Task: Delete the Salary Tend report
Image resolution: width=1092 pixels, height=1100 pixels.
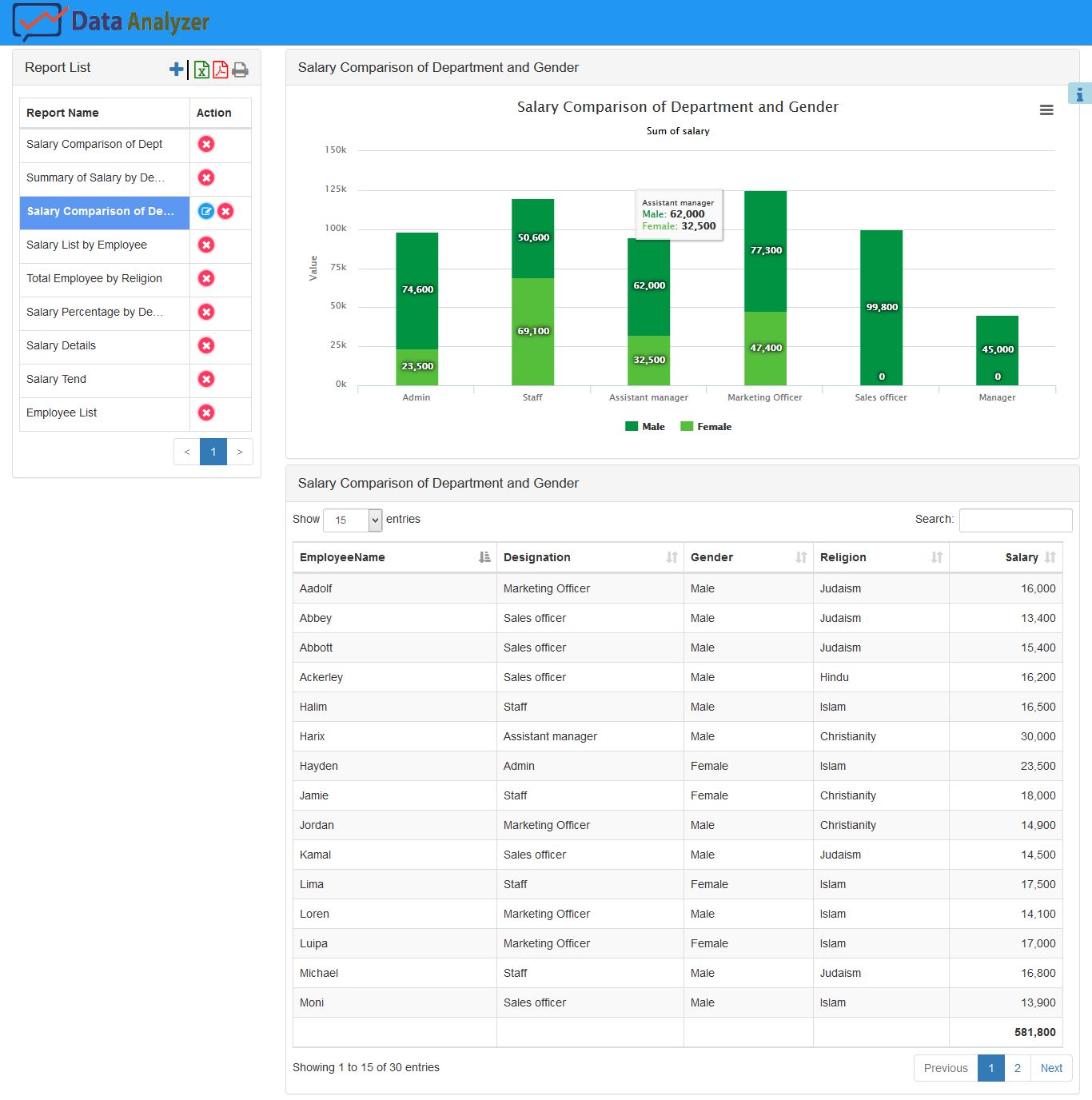Action: click(206, 379)
